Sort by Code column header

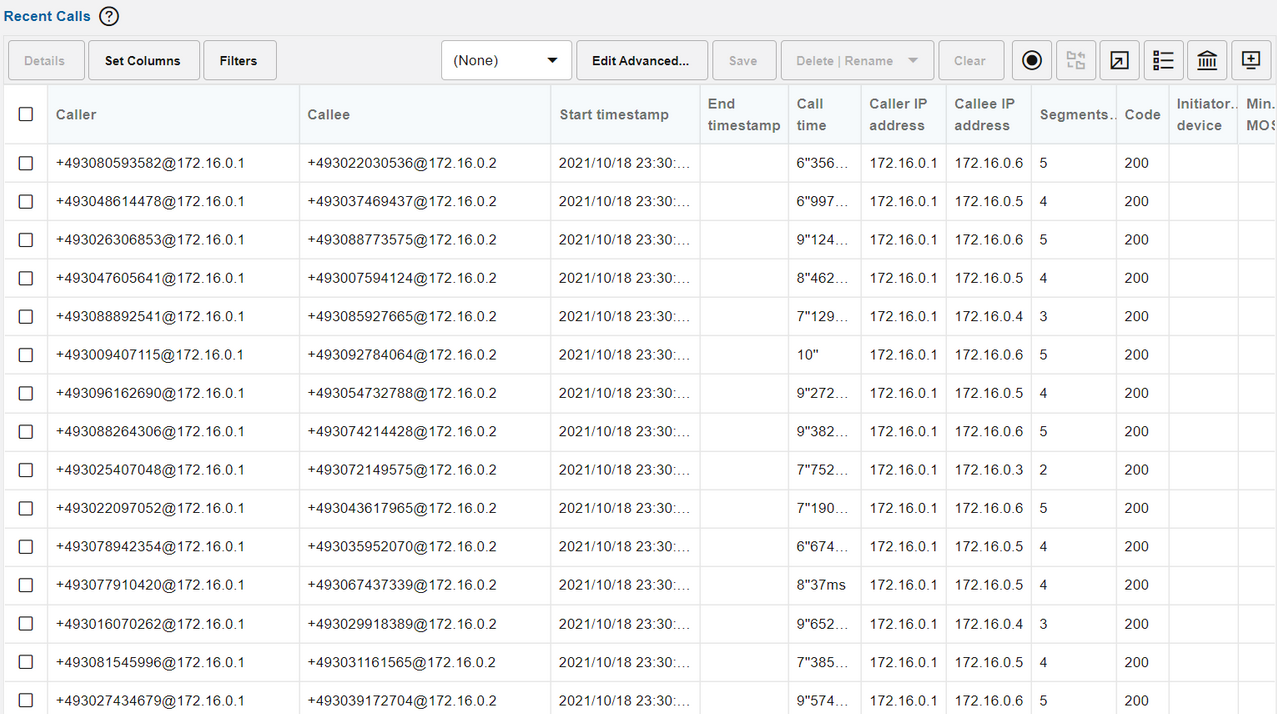(x=1142, y=114)
